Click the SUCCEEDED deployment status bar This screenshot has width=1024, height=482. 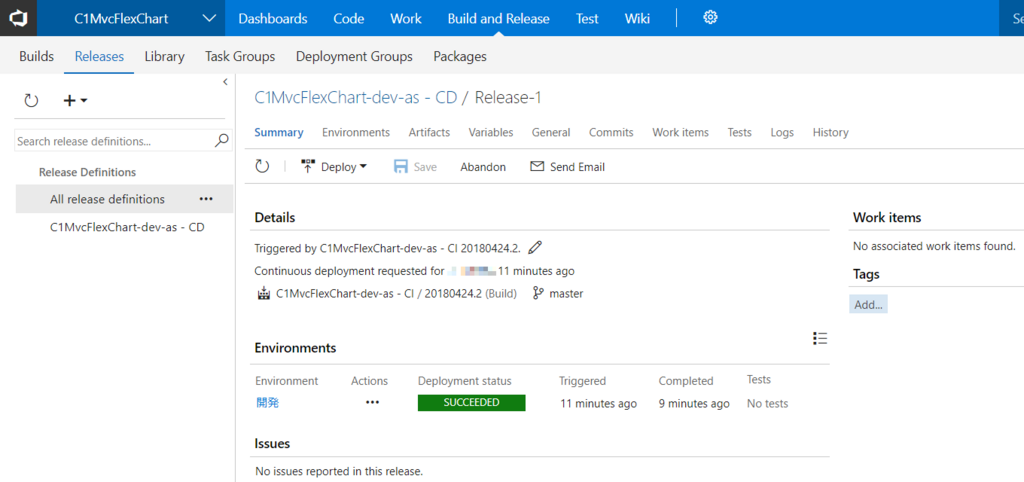coord(472,402)
